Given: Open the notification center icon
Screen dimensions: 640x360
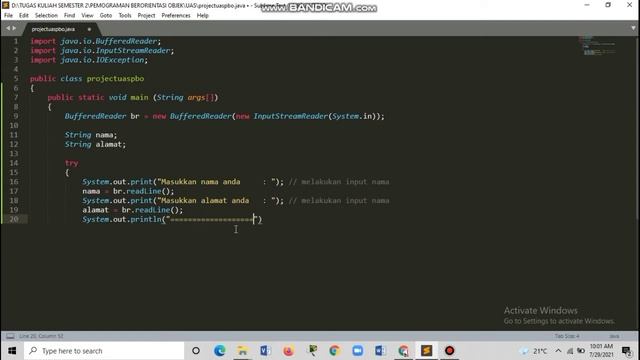Looking at the screenshot, I should click(x=627, y=351).
